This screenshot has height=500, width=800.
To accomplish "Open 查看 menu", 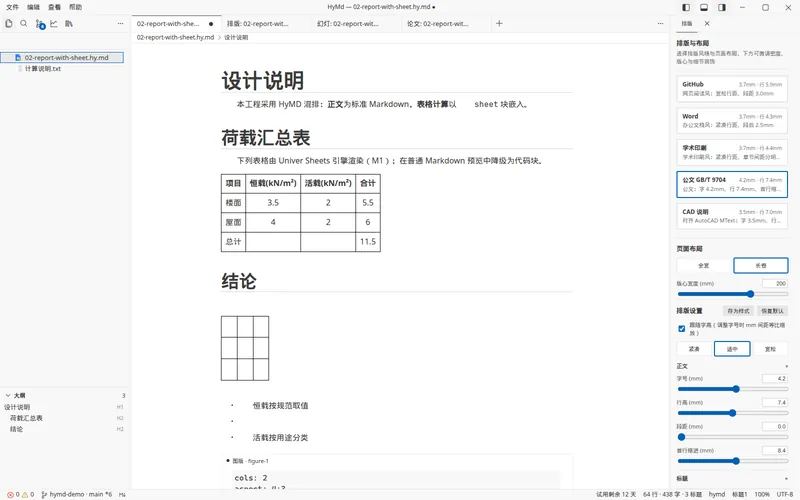I will 54,7.
